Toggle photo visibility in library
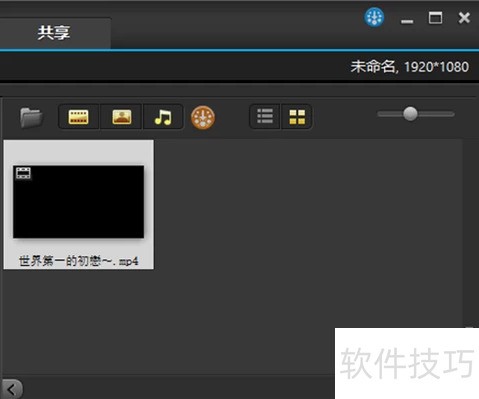 point(122,117)
